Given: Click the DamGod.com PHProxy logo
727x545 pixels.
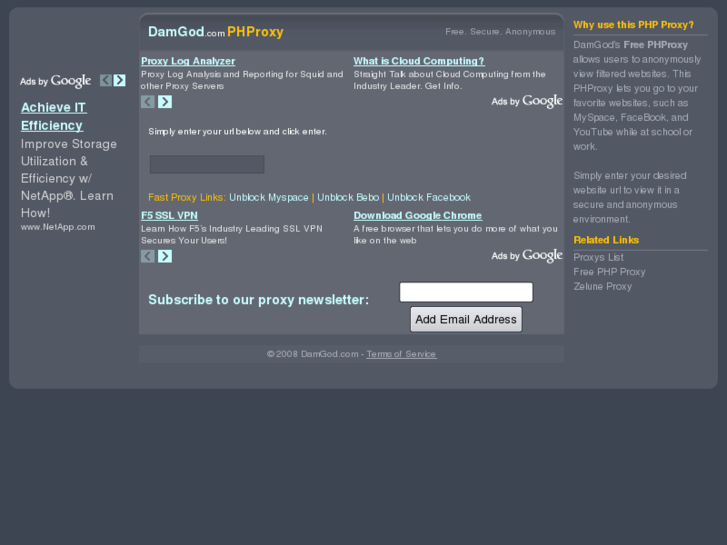Looking at the screenshot, I should [x=216, y=32].
